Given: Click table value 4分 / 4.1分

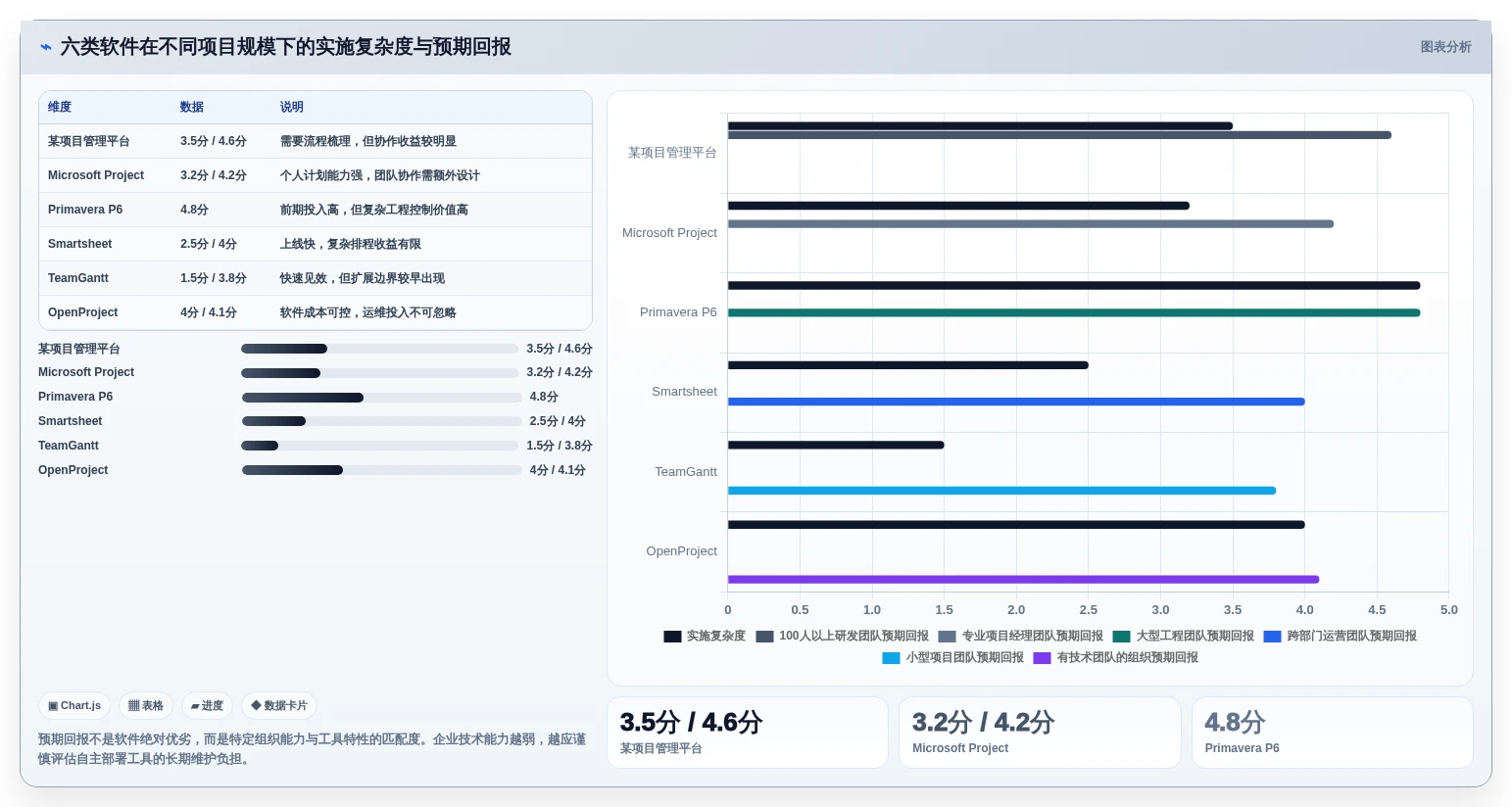Looking at the screenshot, I should (x=209, y=312).
